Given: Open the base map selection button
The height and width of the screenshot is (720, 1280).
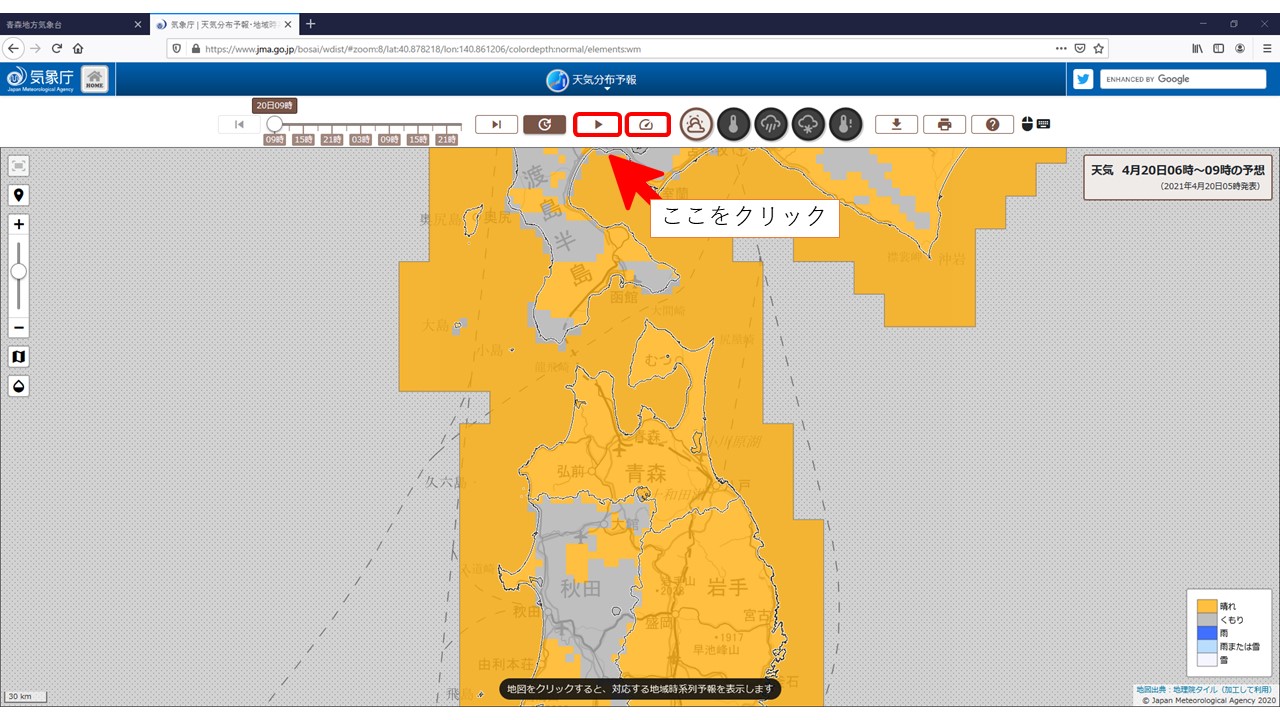Looking at the screenshot, I should coord(18,357).
